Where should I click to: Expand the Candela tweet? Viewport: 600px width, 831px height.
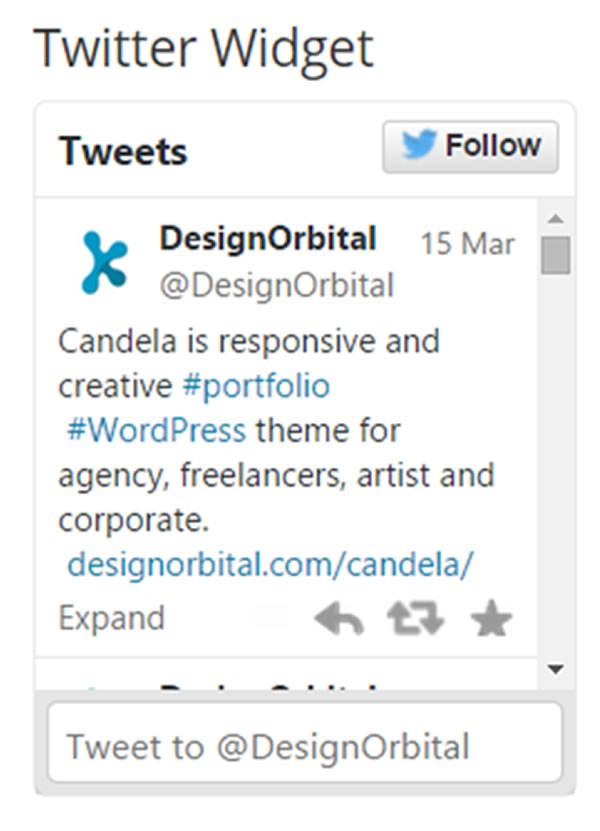[112, 618]
